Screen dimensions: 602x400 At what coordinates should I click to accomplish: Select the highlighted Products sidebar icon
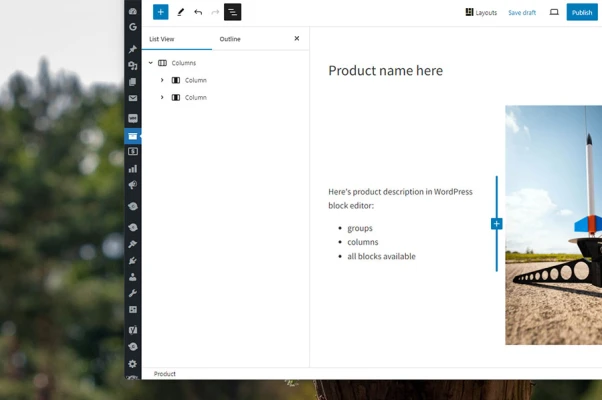coord(133,136)
